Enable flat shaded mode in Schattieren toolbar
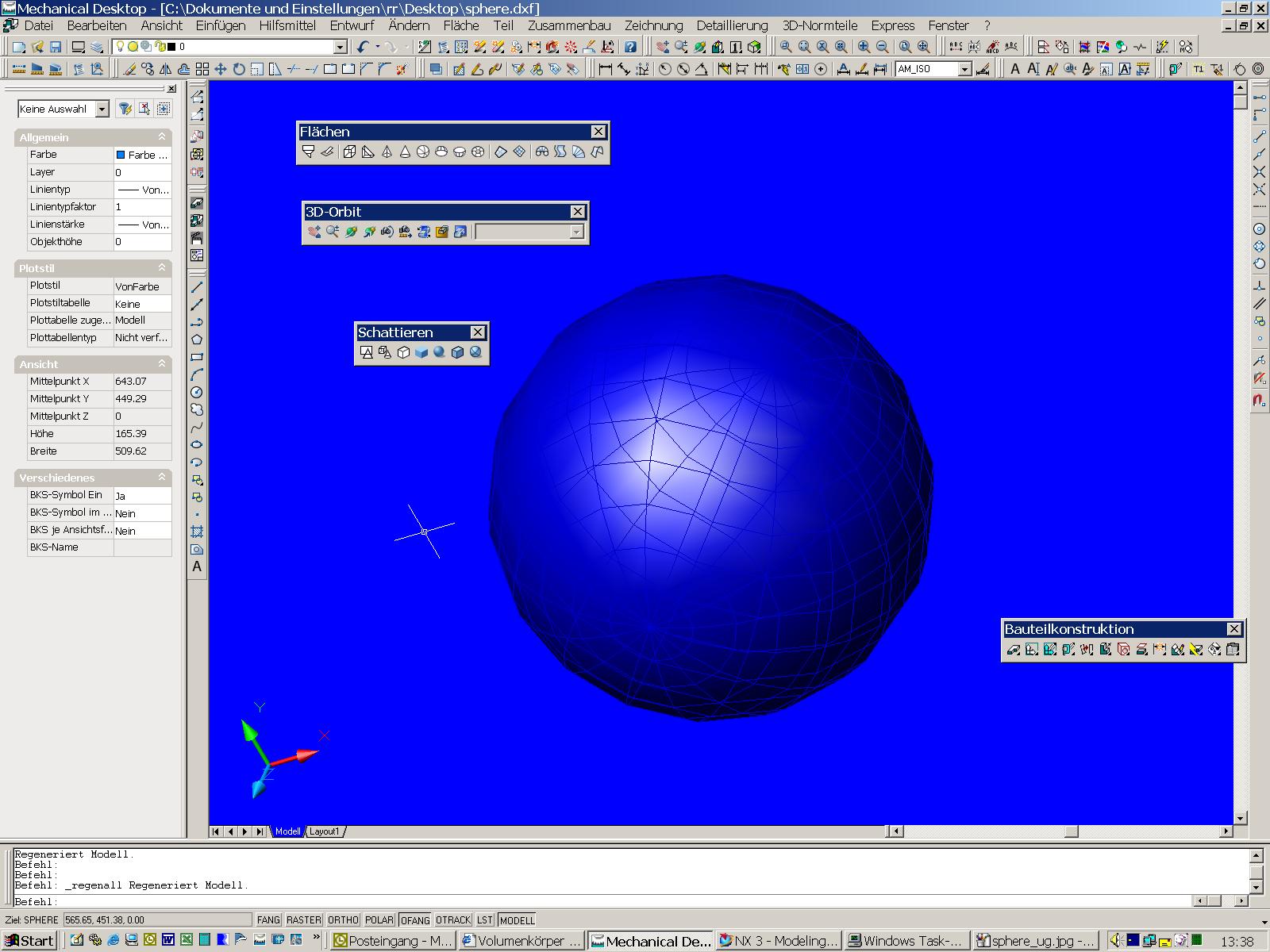 421,352
